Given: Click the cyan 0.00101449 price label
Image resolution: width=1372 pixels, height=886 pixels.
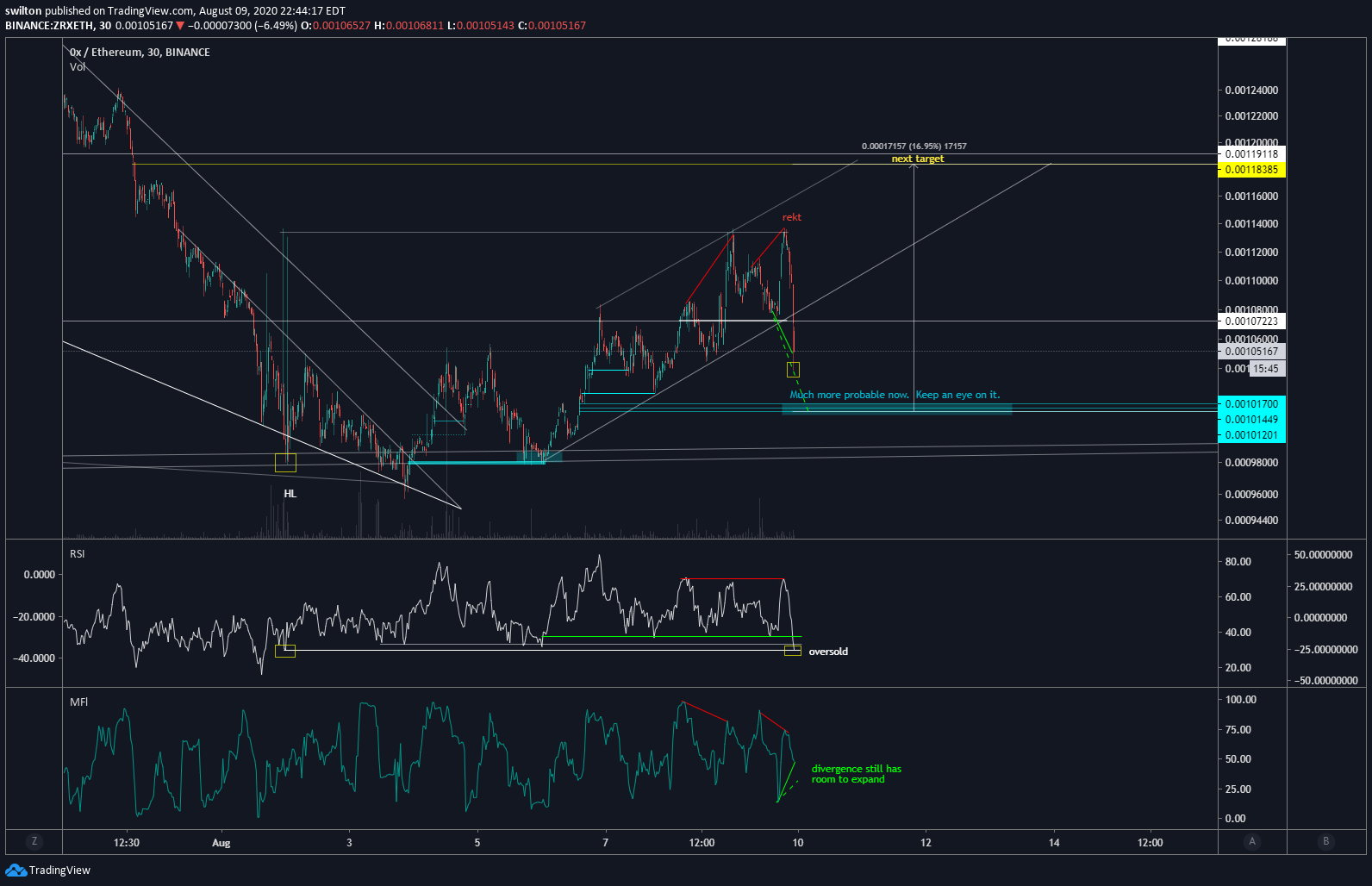Looking at the screenshot, I should tap(1251, 420).
